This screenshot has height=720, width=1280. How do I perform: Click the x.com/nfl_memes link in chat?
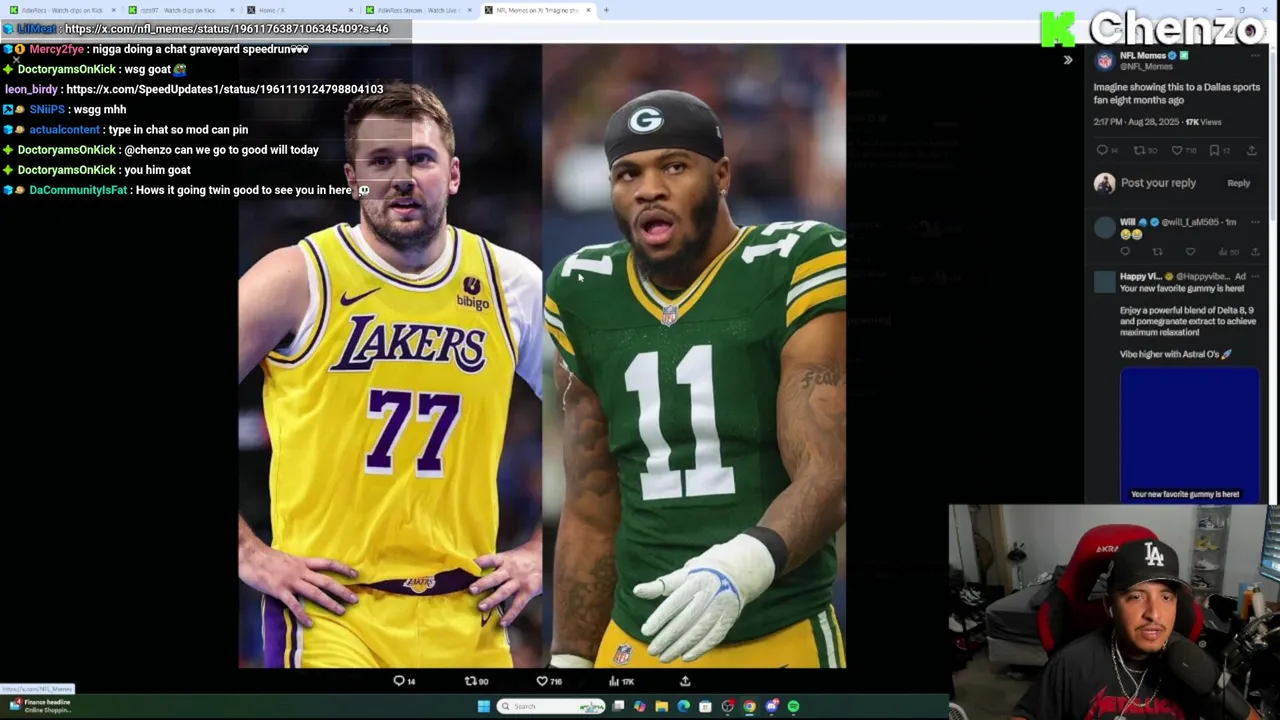coord(227,29)
